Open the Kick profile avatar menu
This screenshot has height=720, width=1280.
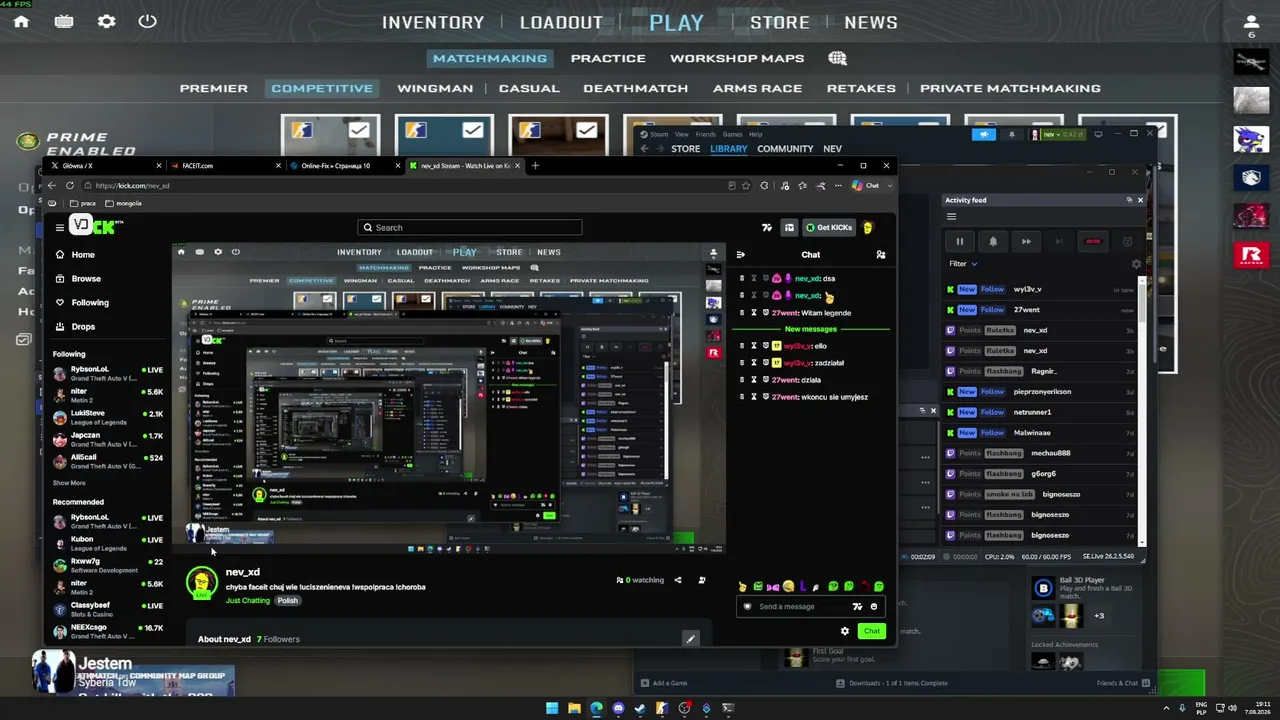868,228
